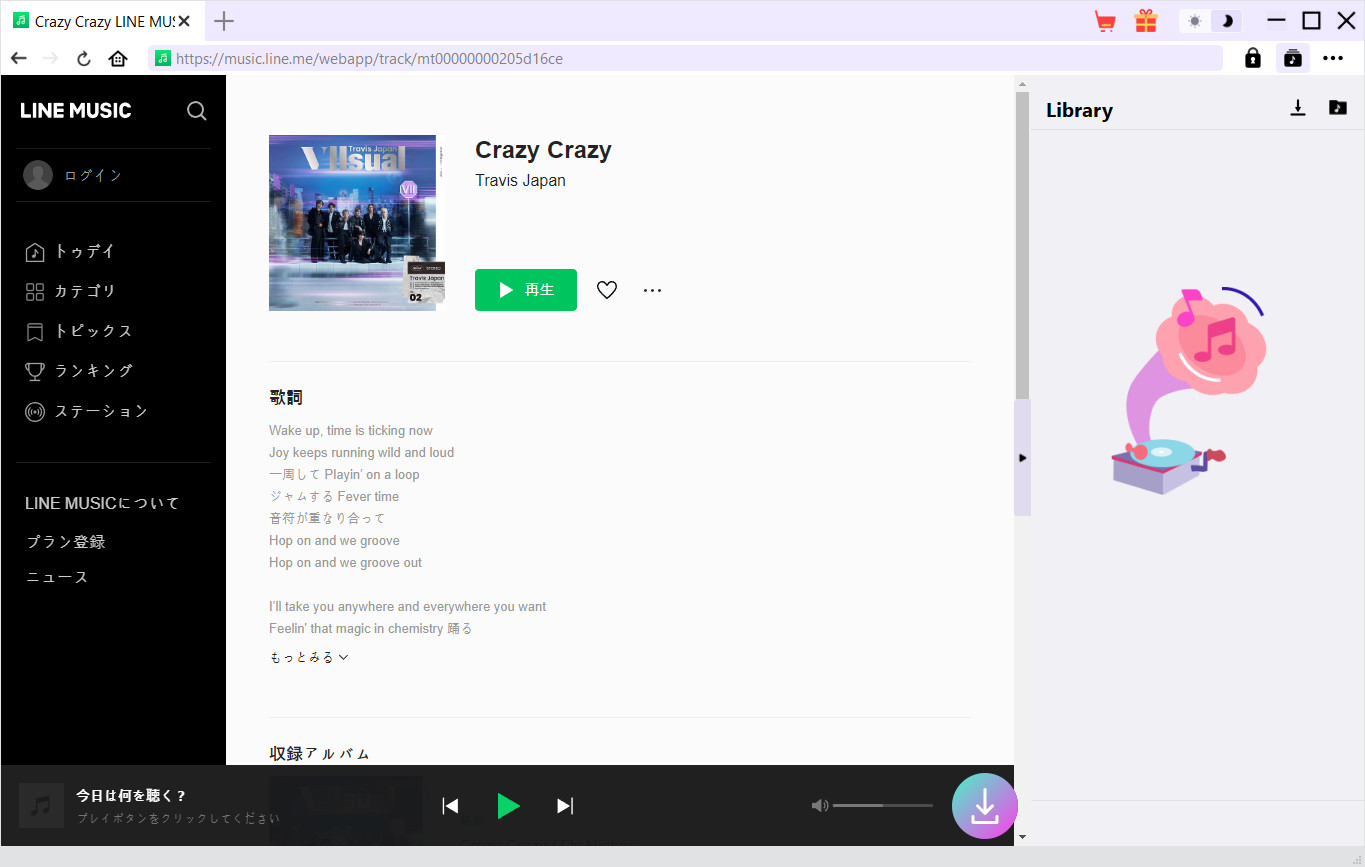Image resolution: width=1365 pixels, height=867 pixels.
Task: Click the Library download icon
Action: point(1298,108)
